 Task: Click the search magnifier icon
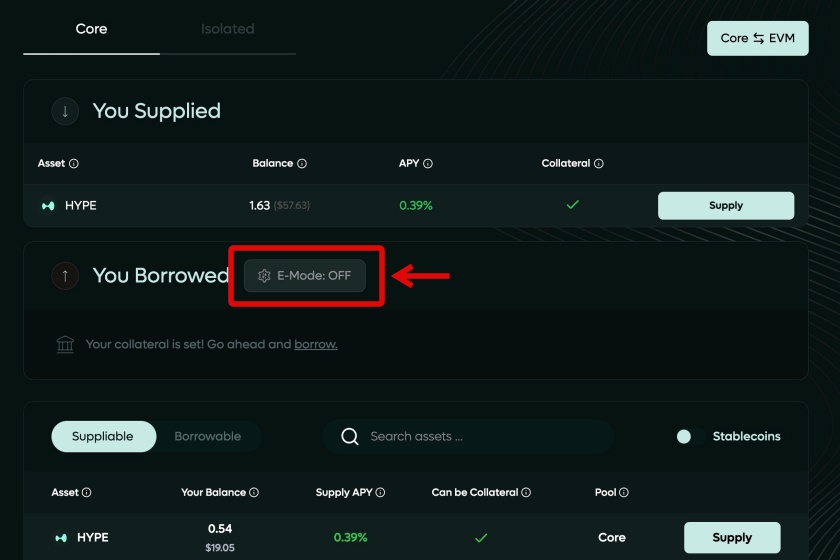350,436
